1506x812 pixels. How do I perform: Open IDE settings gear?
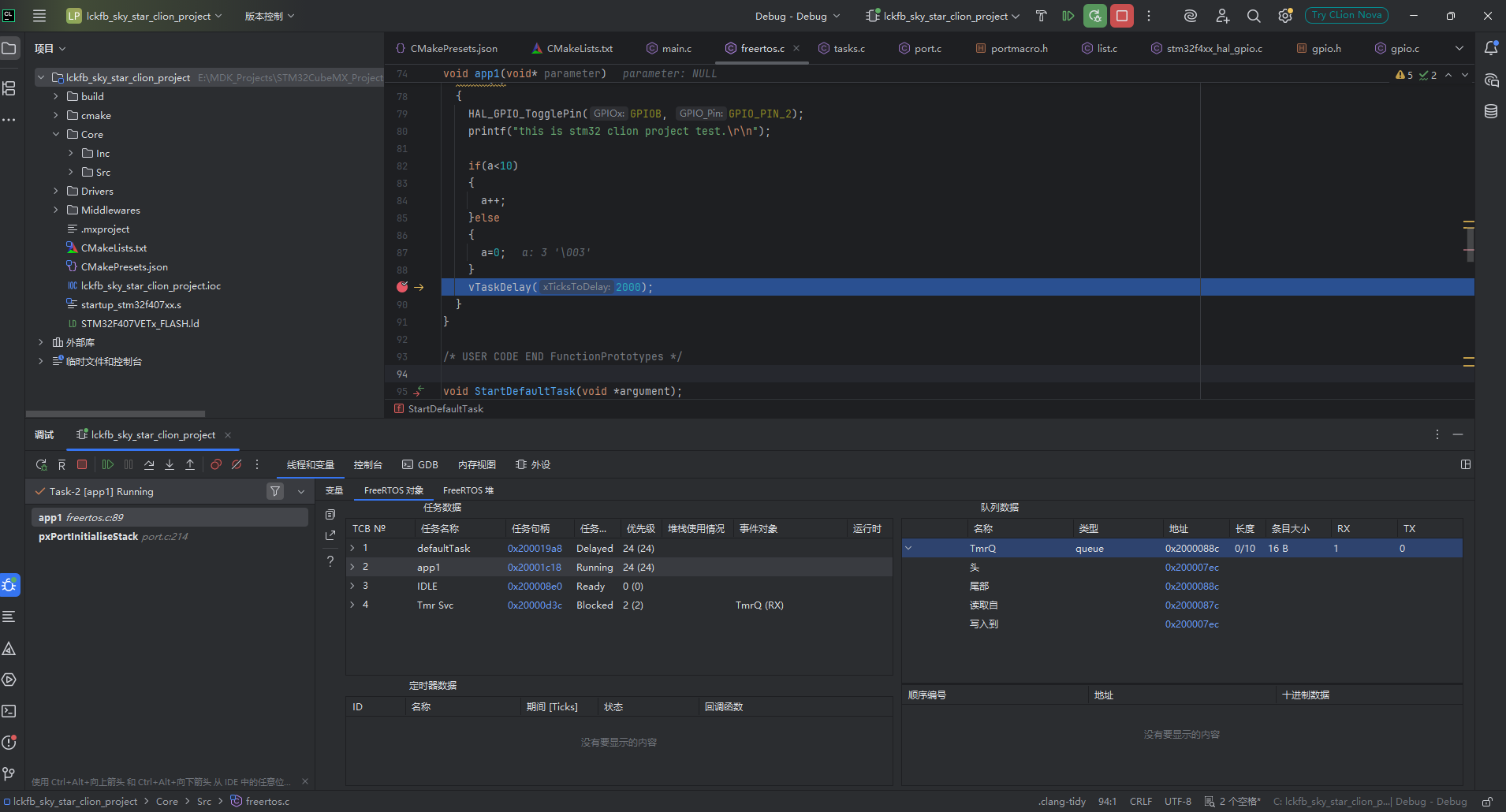click(1285, 16)
